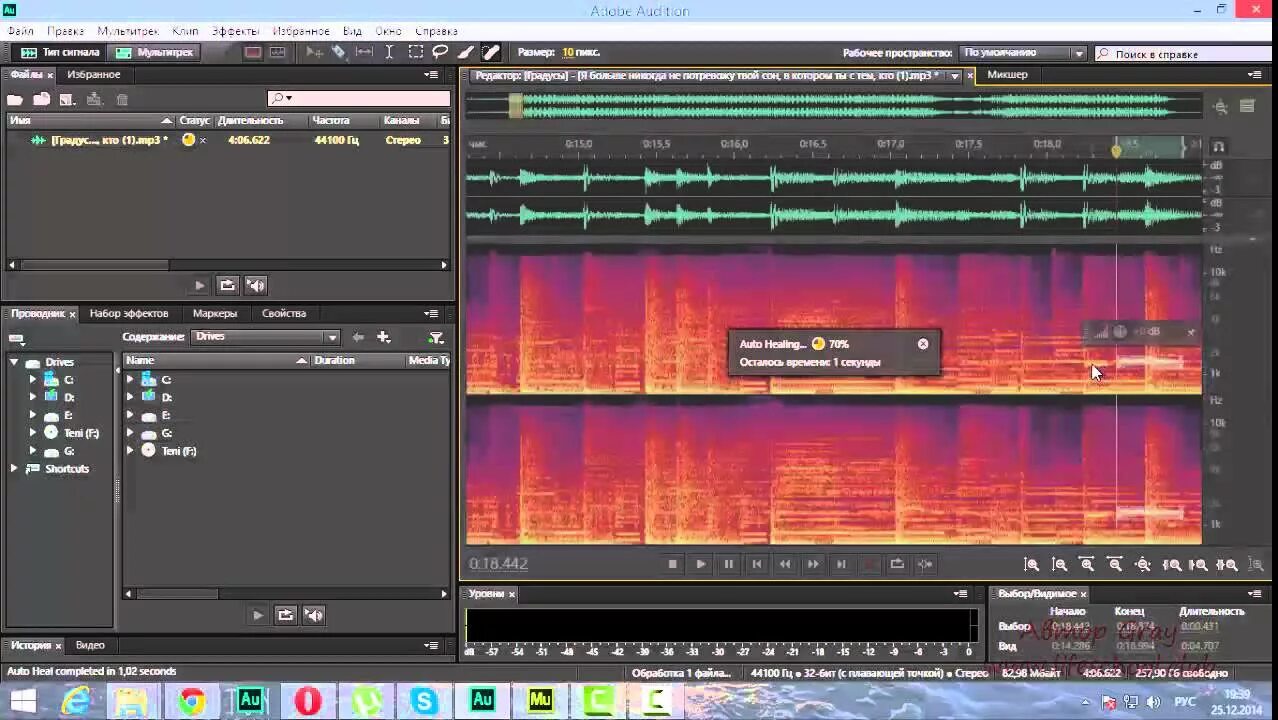The image size is (1278, 720).
Task: Switch to the Микшер tab
Action: click(x=1007, y=75)
